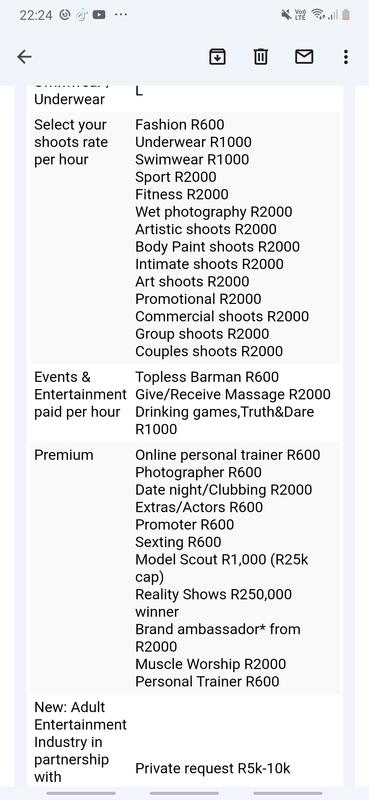Tap 'Reality Shows R250,000 winner' text
369x800 pixels.
click(x=213, y=603)
